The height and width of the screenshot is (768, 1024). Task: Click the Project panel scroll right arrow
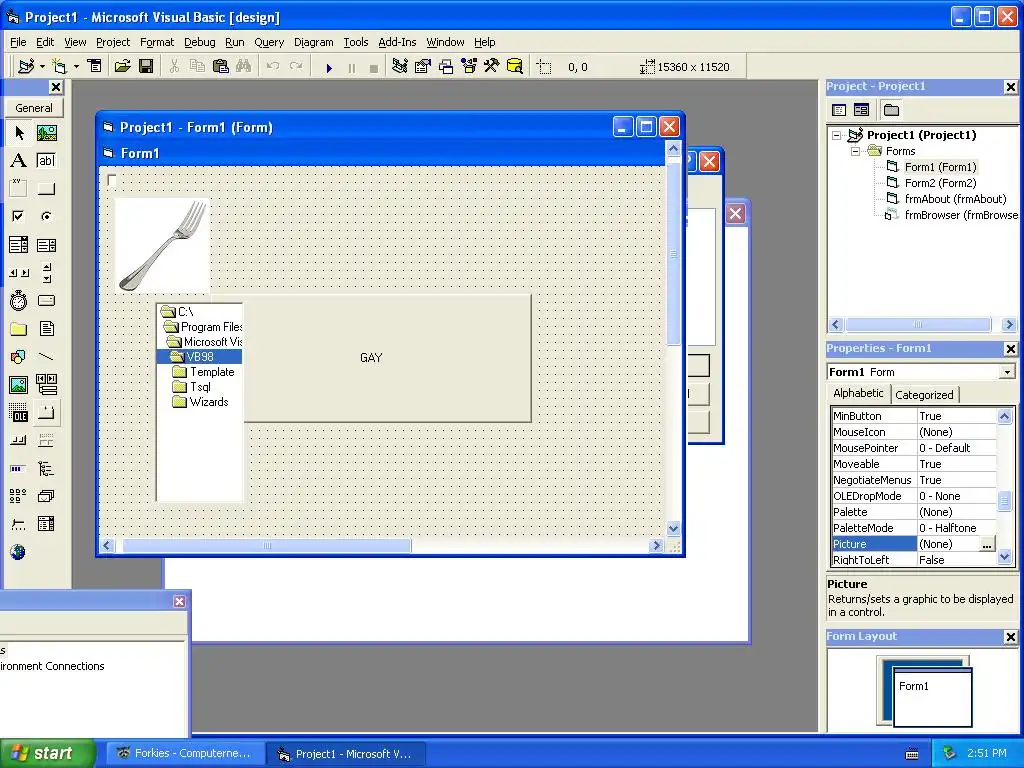point(1010,325)
